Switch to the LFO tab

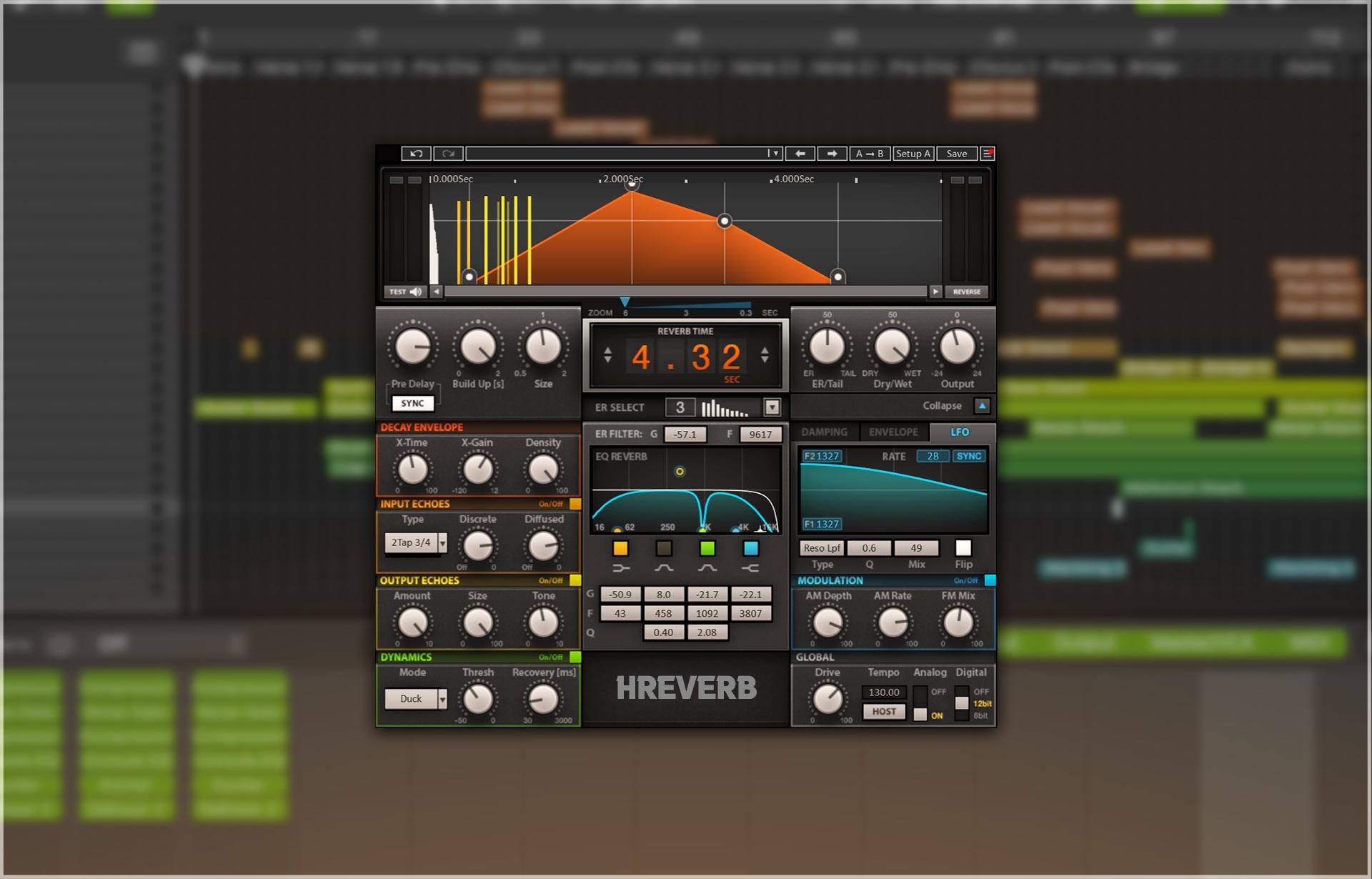point(960,432)
